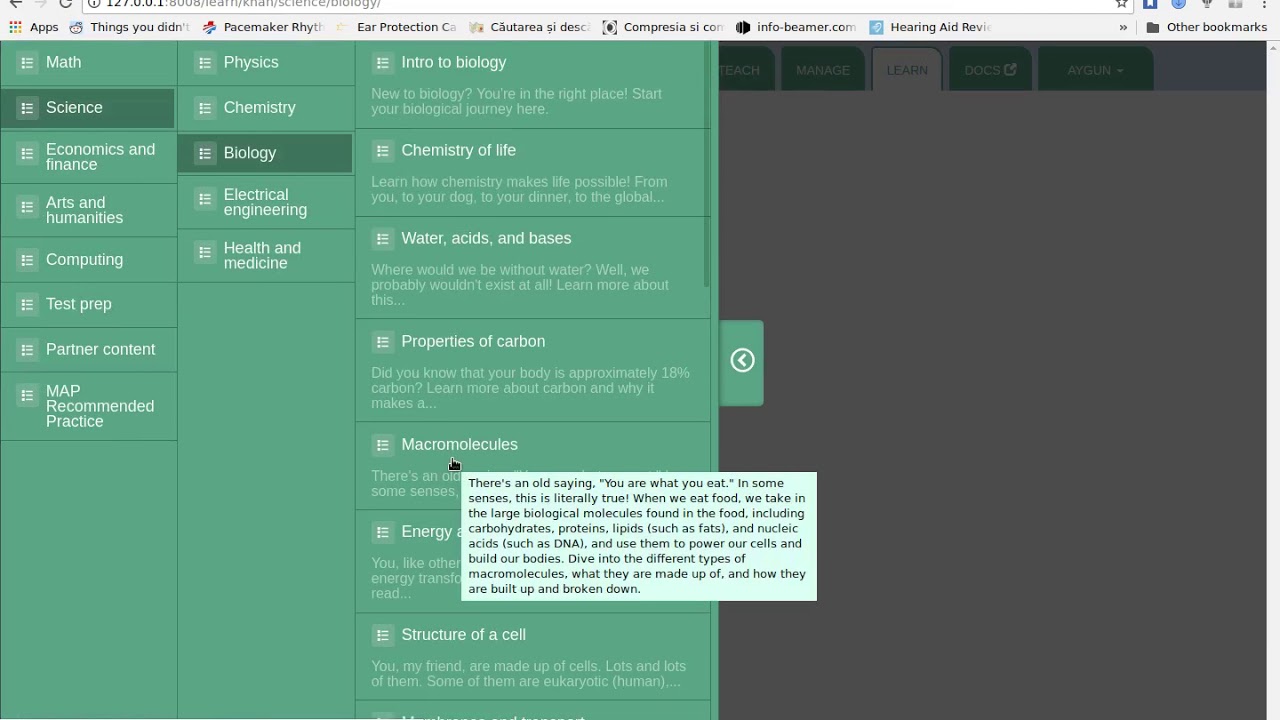Click the list icon beside Macromolecules
Image resolution: width=1280 pixels, height=720 pixels.
(382, 445)
